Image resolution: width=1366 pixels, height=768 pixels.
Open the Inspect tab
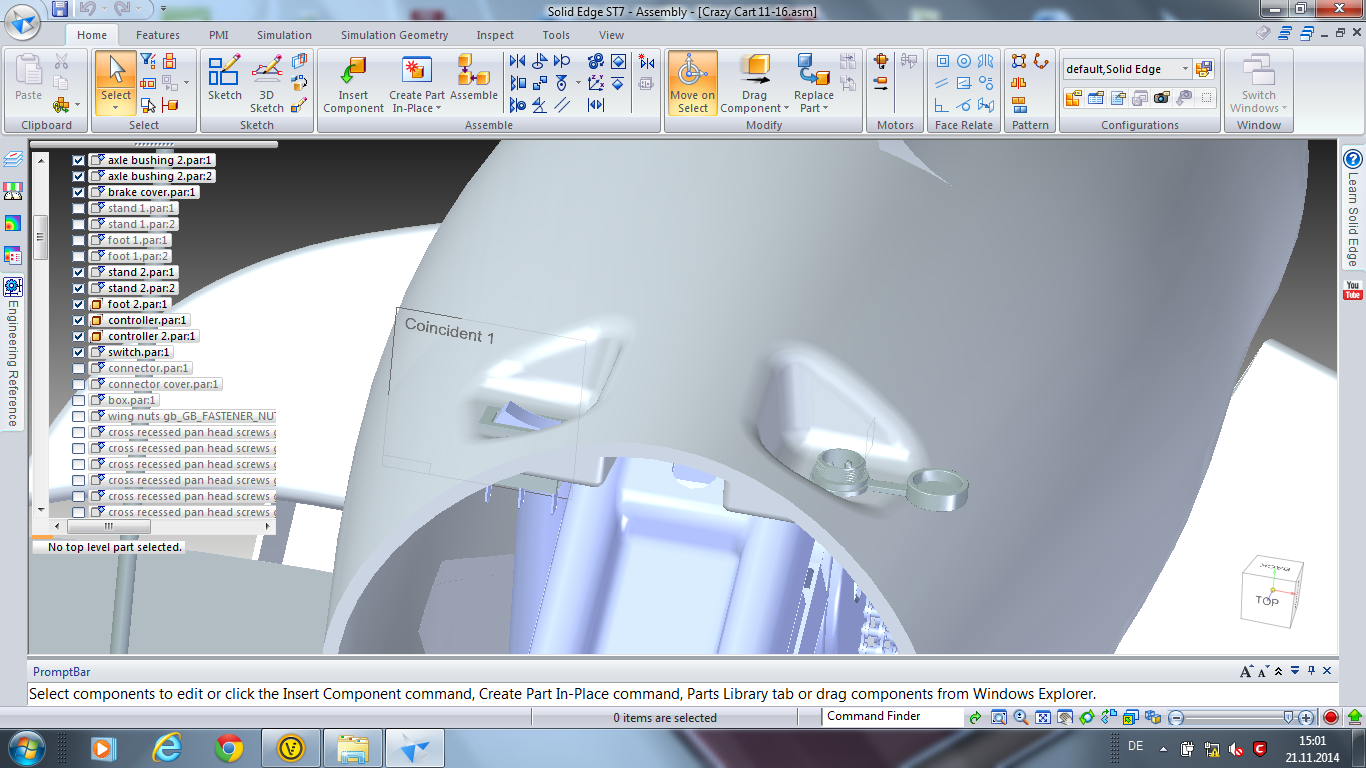495,35
